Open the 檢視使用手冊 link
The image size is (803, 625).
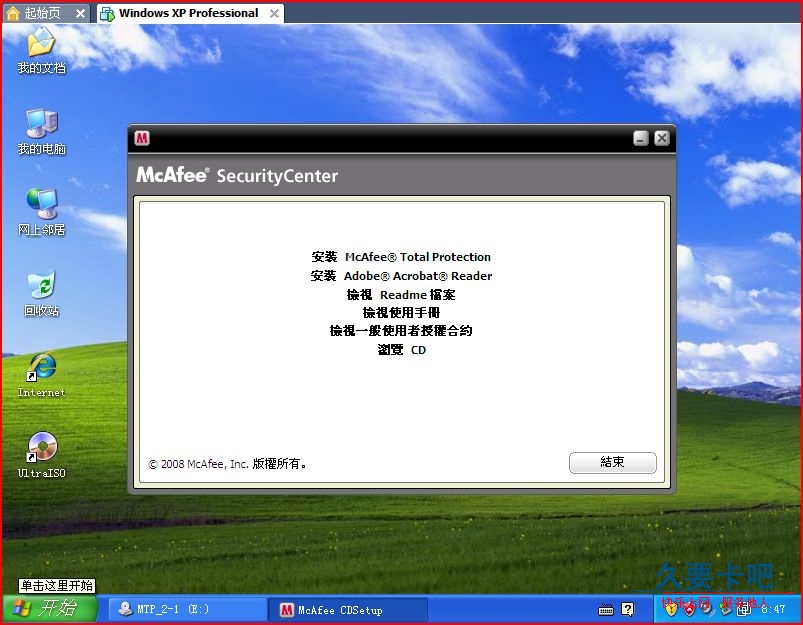(x=401, y=312)
